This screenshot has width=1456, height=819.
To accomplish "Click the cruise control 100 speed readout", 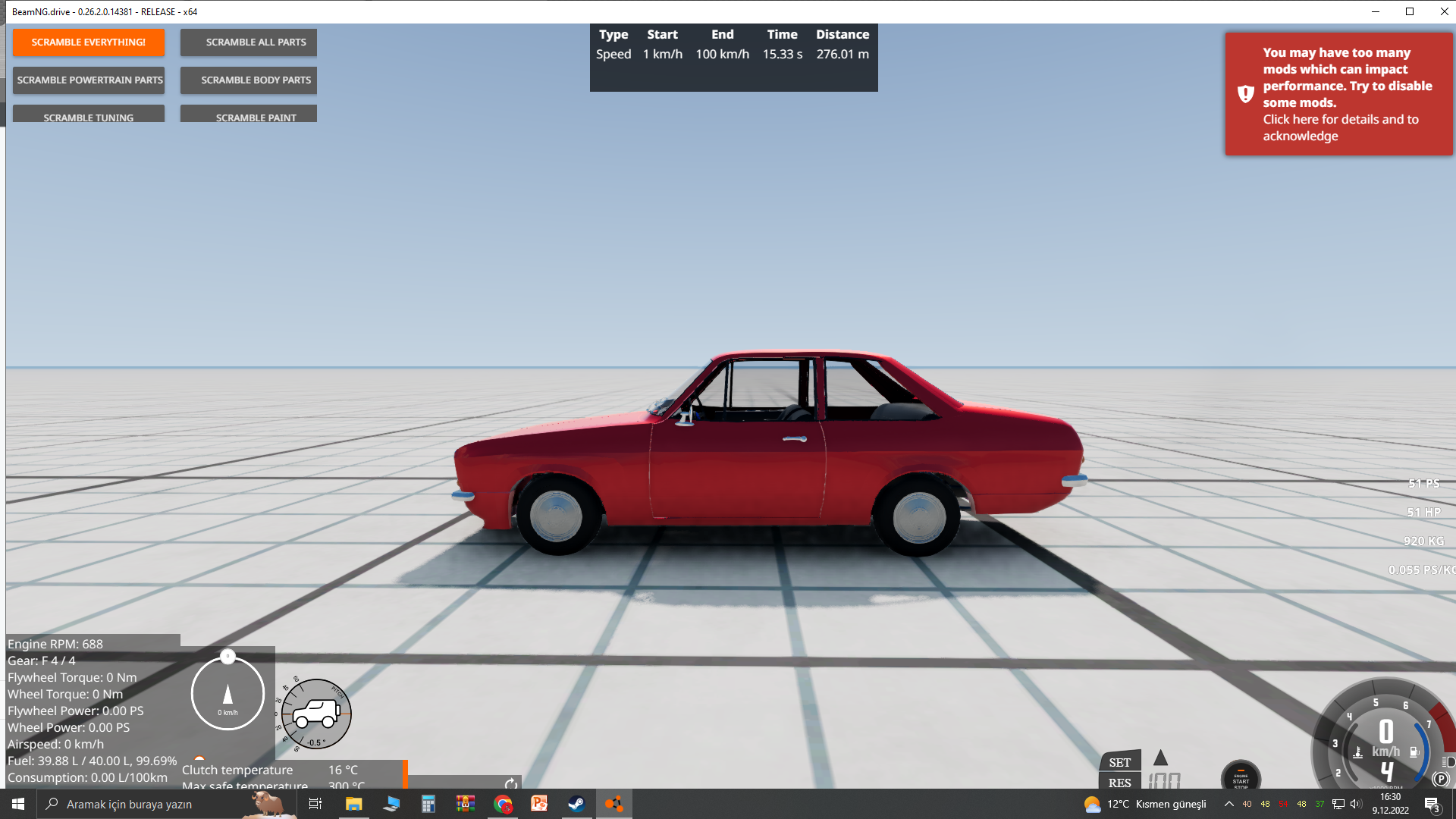I will click(1164, 780).
